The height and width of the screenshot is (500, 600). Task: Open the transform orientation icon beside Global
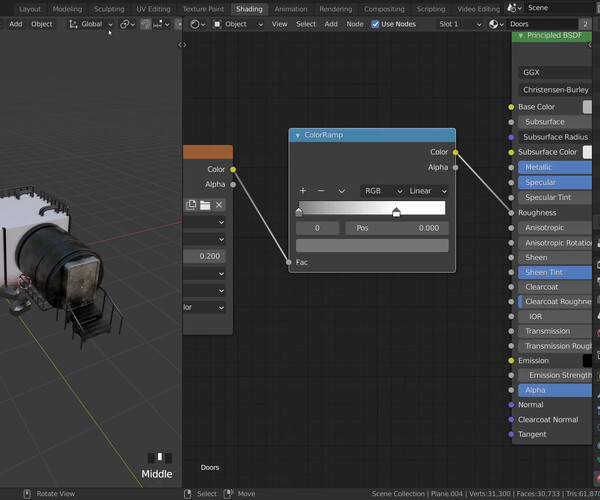click(73, 24)
